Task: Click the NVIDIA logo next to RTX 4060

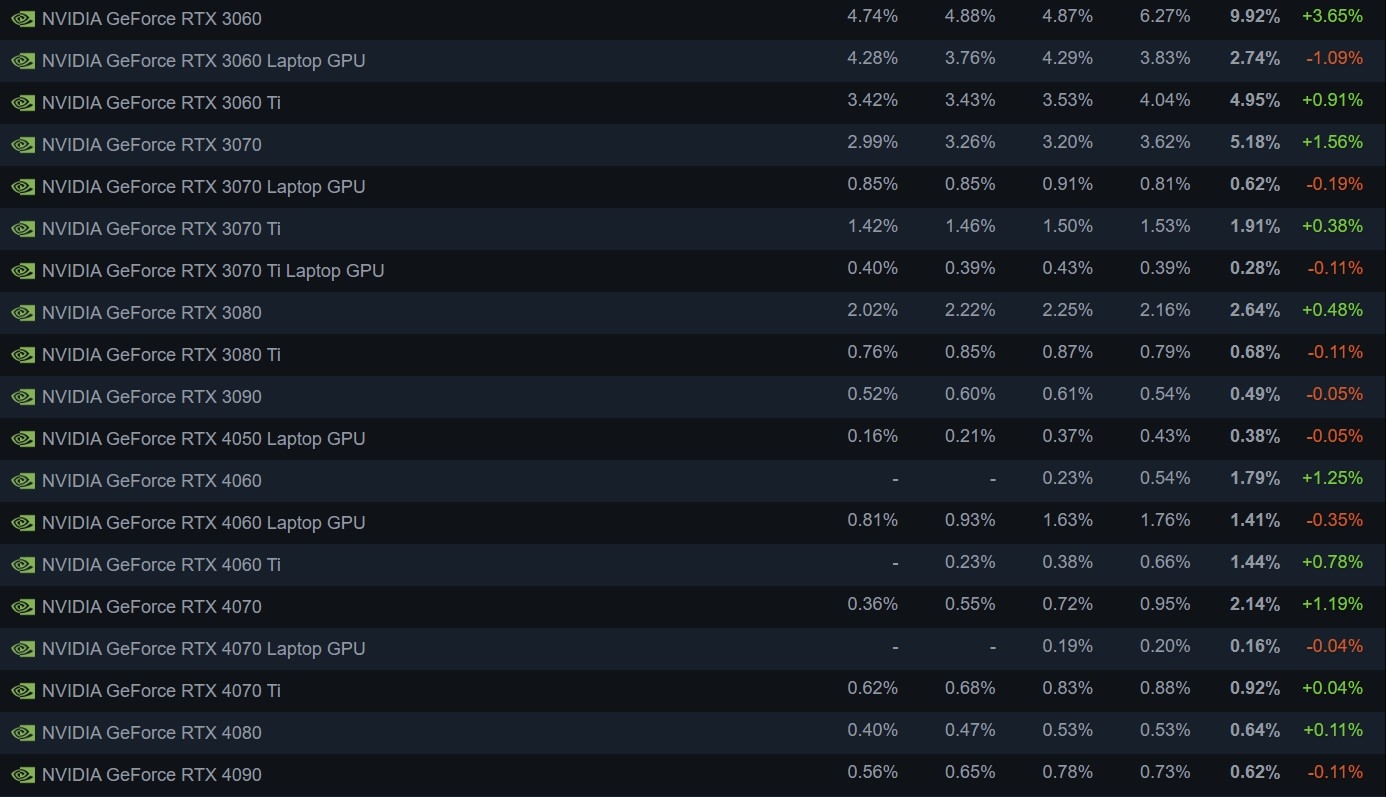Action: pos(23,481)
